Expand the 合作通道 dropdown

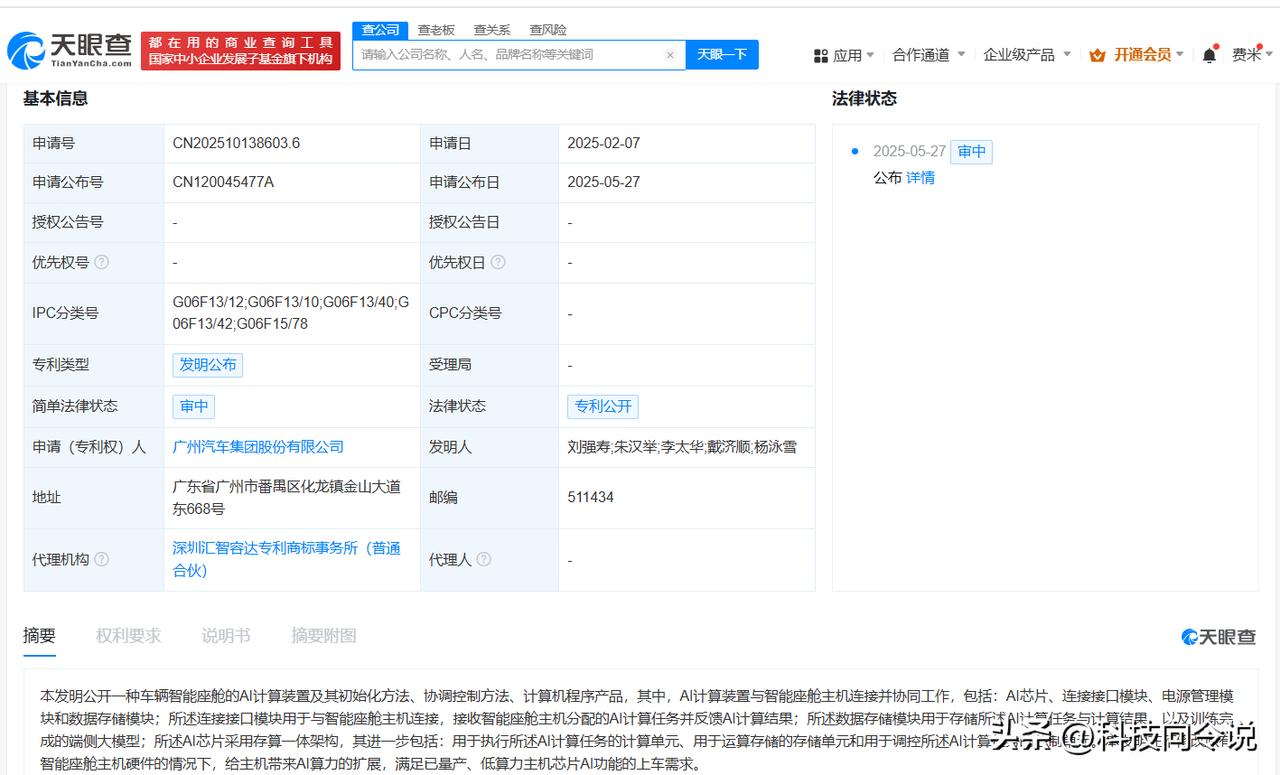point(929,55)
